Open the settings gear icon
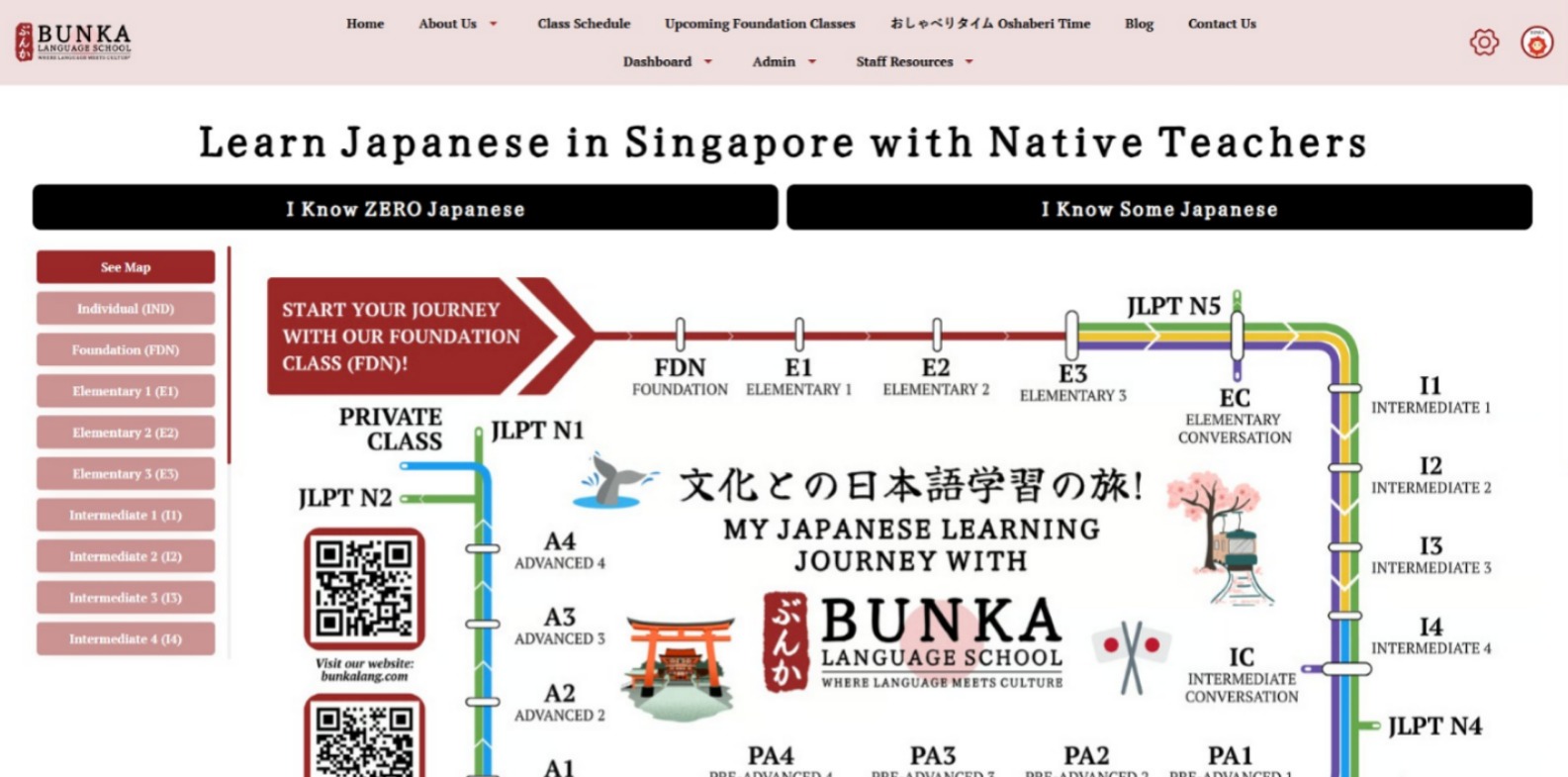This screenshot has height=777, width=1568. 1484,42
